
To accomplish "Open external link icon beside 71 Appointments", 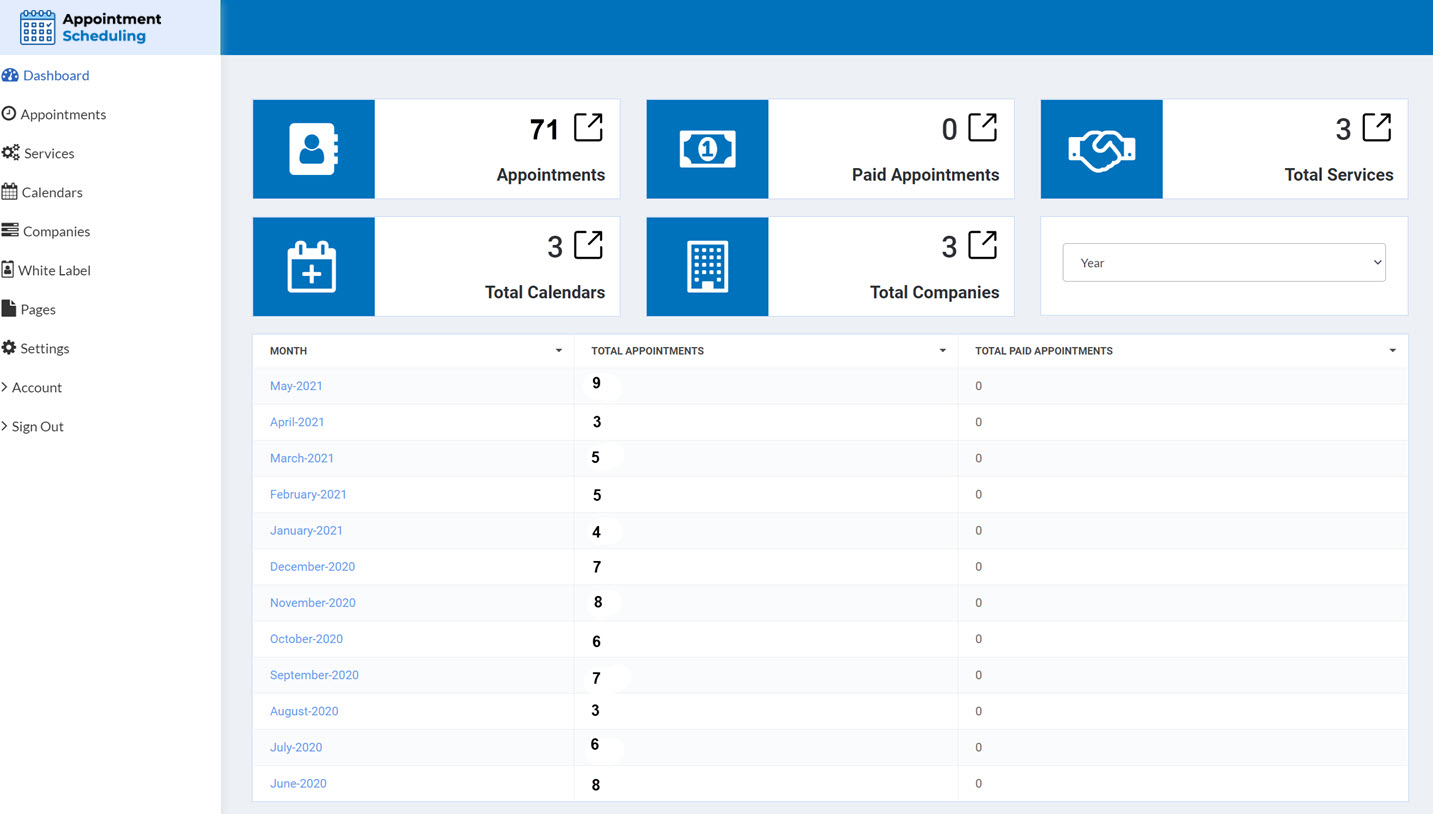I will 588,128.
